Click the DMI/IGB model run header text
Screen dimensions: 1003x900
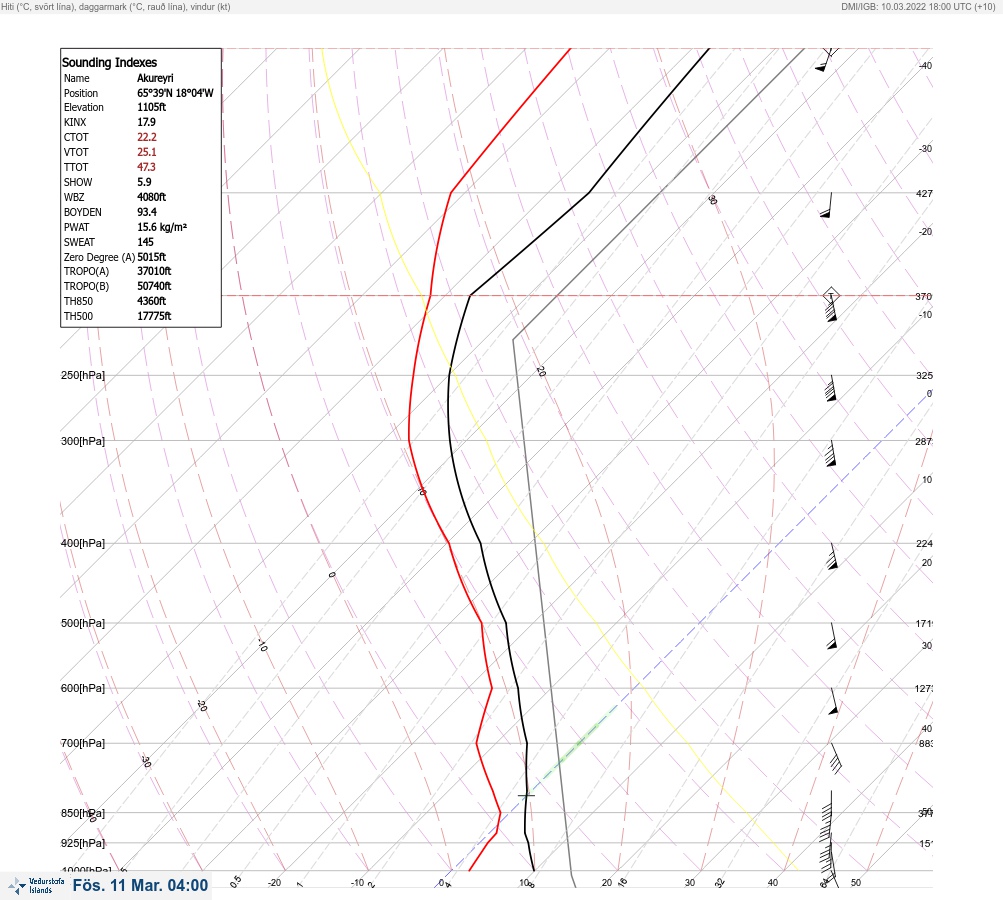pos(918,7)
